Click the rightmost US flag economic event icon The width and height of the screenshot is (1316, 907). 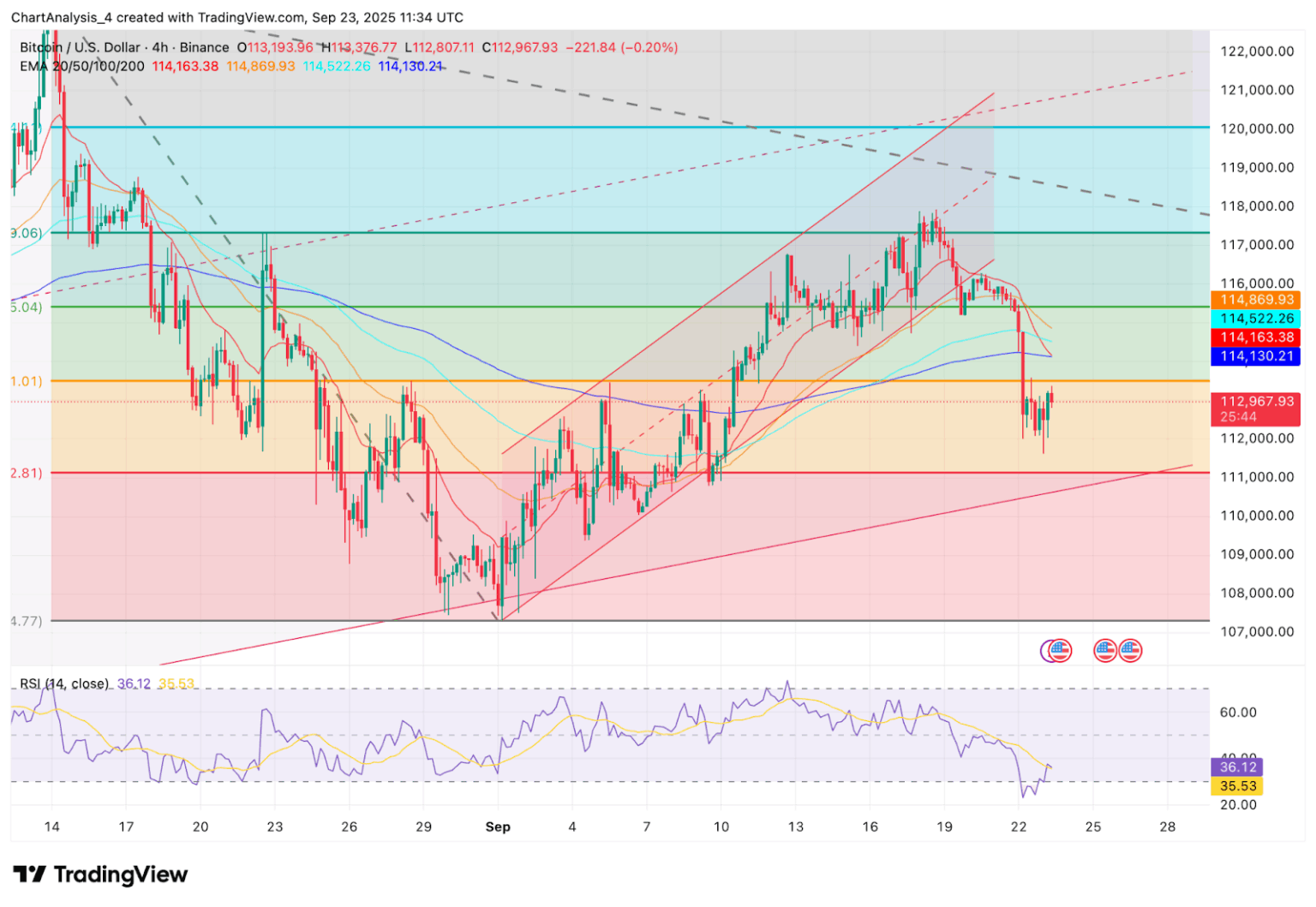(x=1132, y=650)
